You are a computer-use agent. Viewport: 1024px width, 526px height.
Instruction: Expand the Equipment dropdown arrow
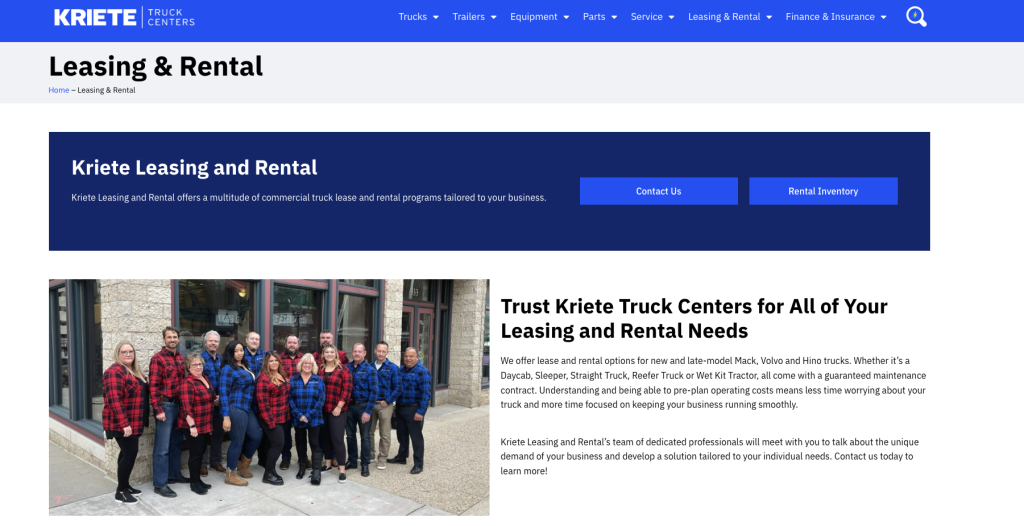[566, 17]
